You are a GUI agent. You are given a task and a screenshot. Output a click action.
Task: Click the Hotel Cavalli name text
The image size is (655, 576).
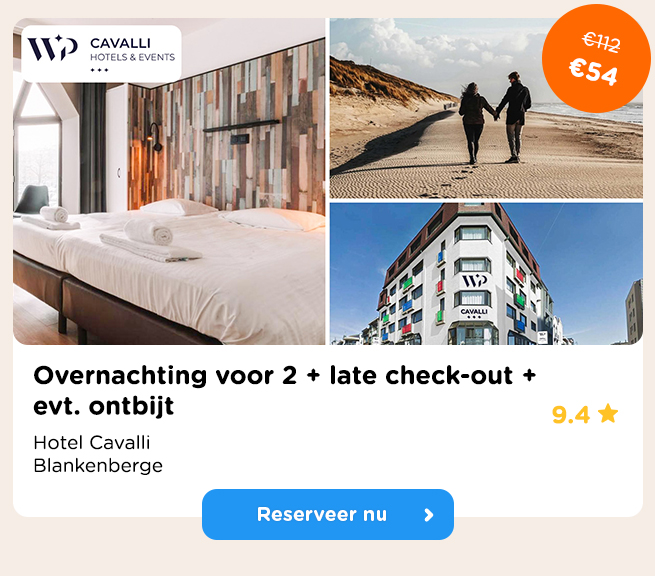click(x=92, y=443)
